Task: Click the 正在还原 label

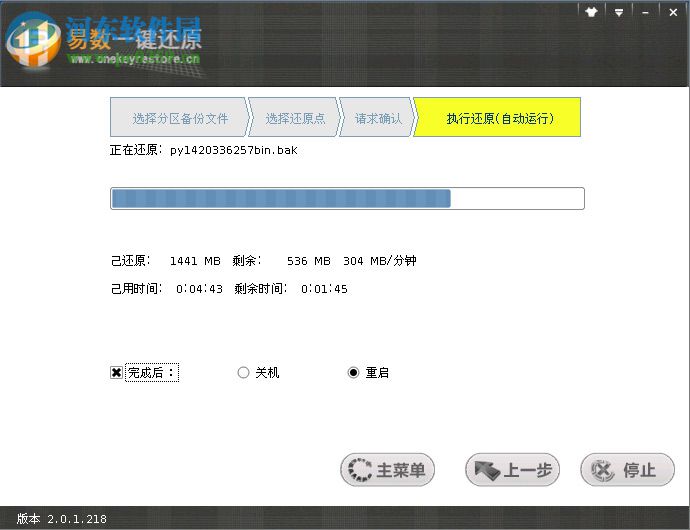Action: tap(134, 150)
